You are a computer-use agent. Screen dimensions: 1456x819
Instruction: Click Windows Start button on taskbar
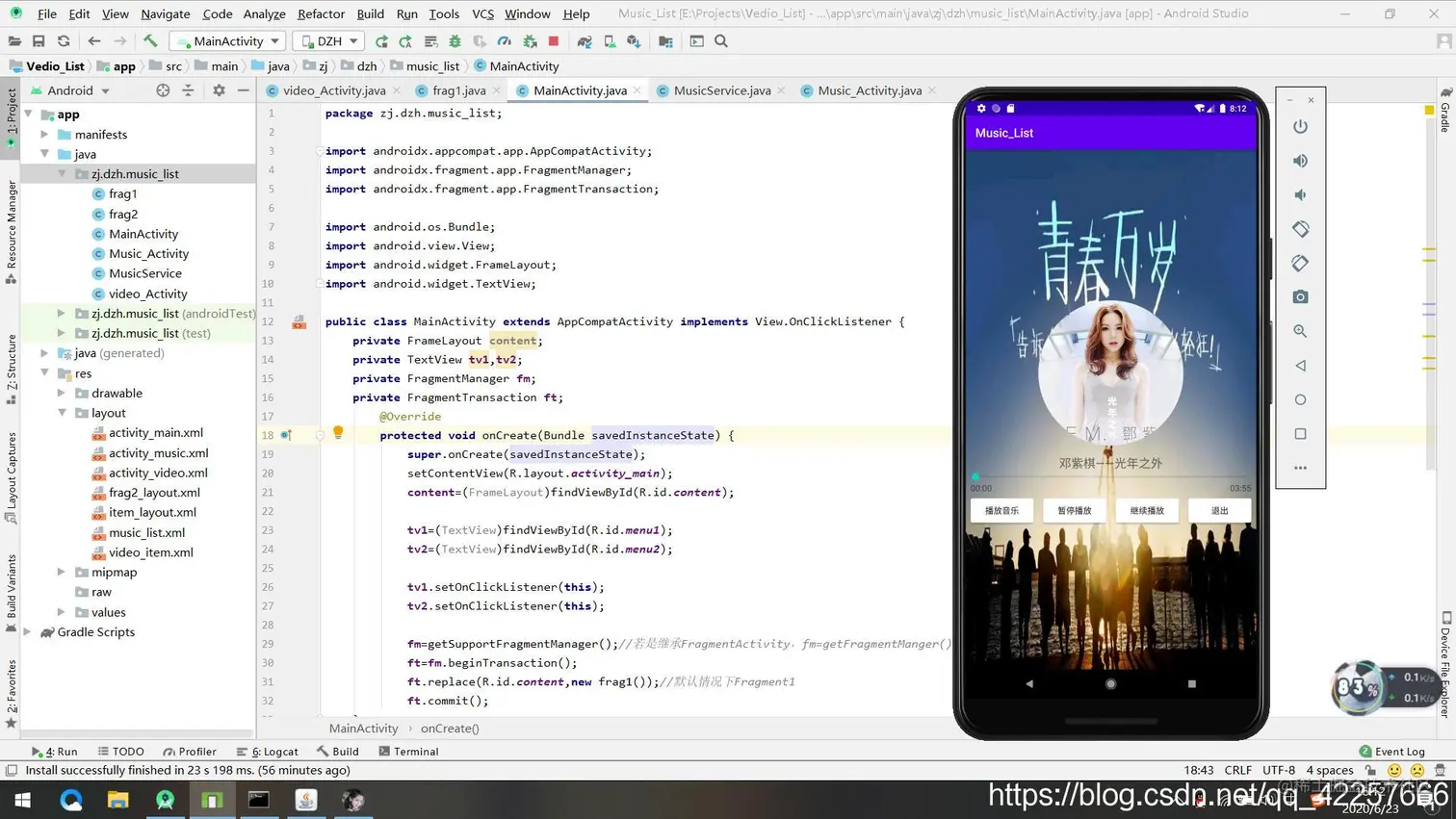coord(22,800)
